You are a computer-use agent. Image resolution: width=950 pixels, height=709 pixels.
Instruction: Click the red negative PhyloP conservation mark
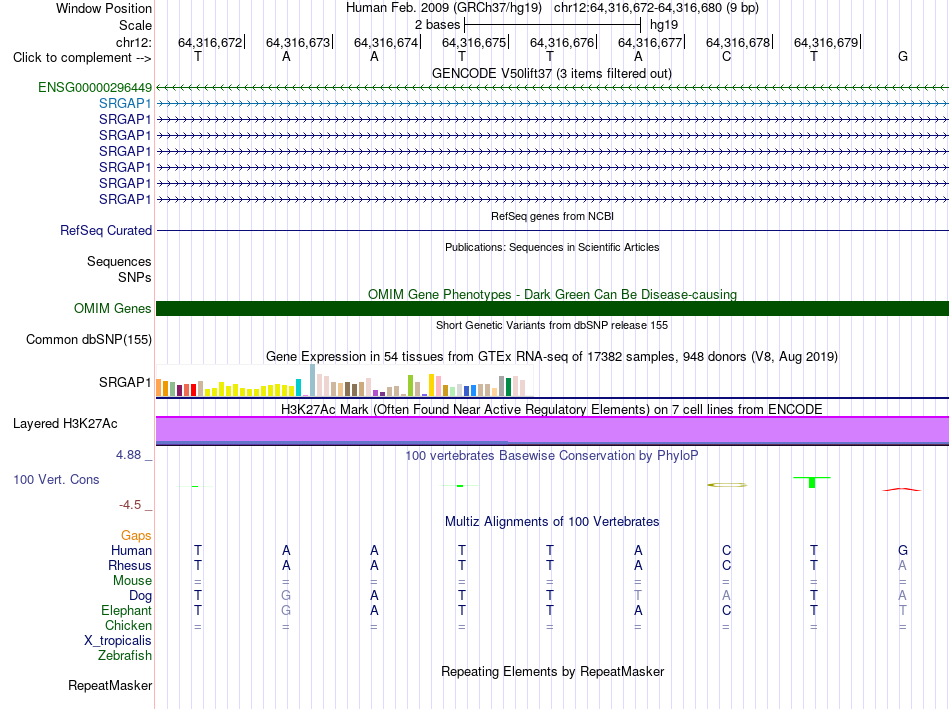pyautogui.click(x=902, y=489)
